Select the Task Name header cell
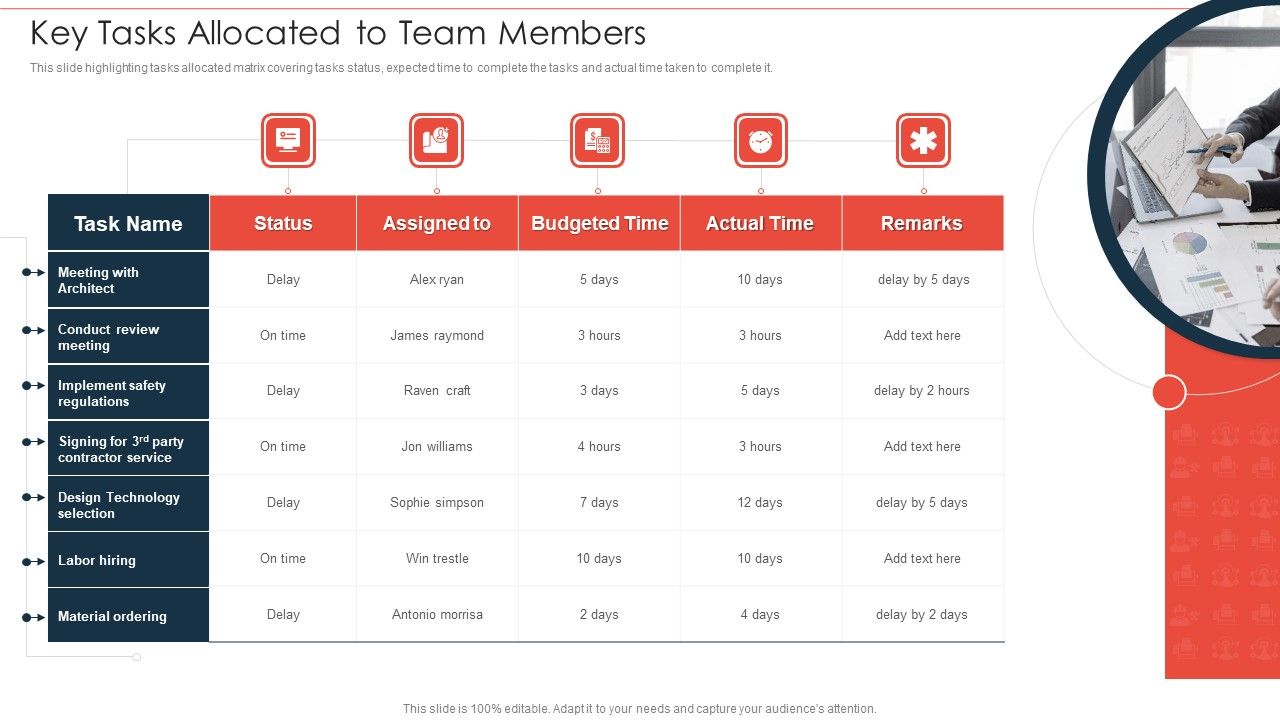The image size is (1280, 720). pyautogui.click(x=128, y=223)
